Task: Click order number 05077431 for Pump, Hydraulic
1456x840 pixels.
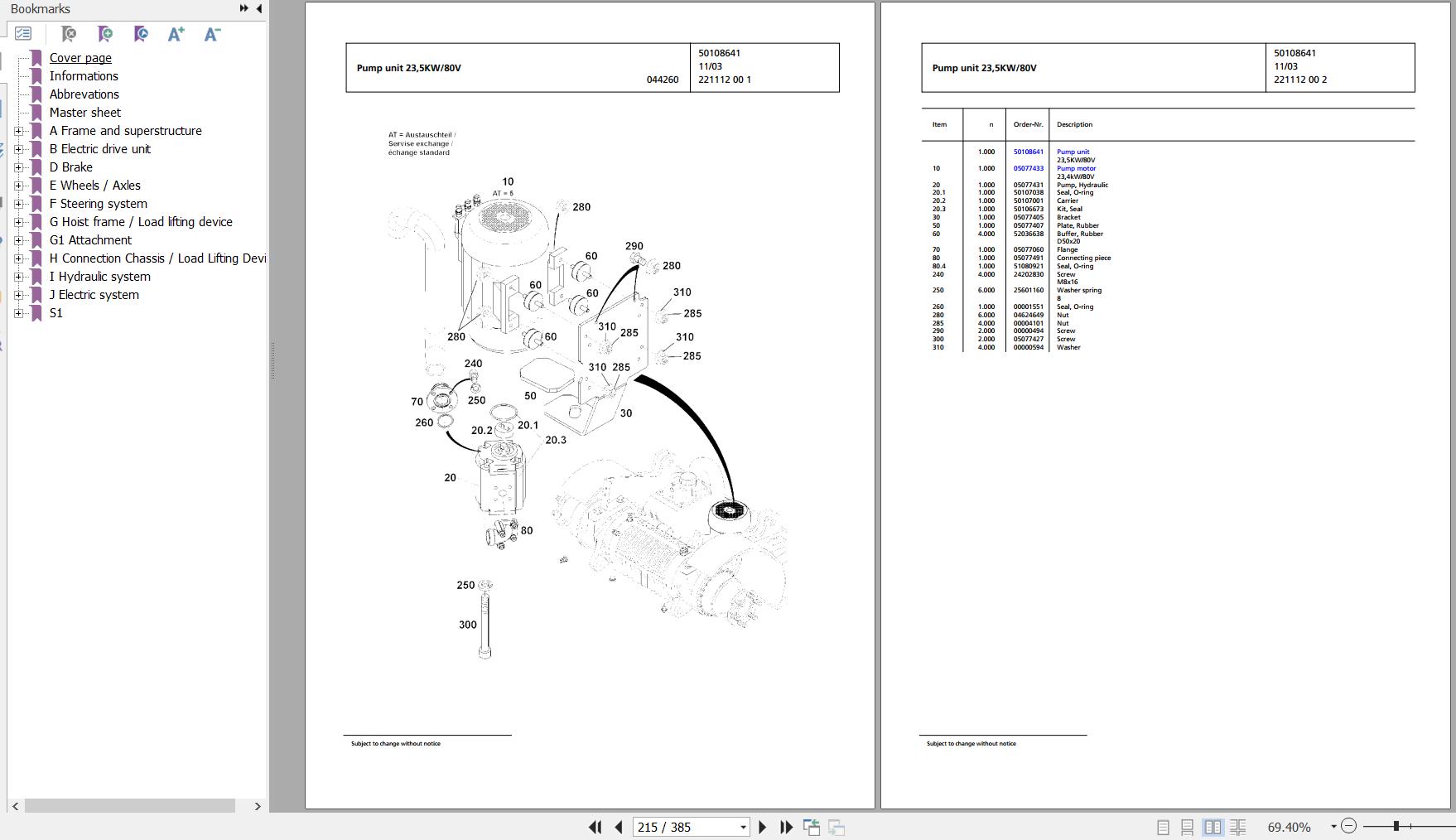Action: tap(1028, 185)
